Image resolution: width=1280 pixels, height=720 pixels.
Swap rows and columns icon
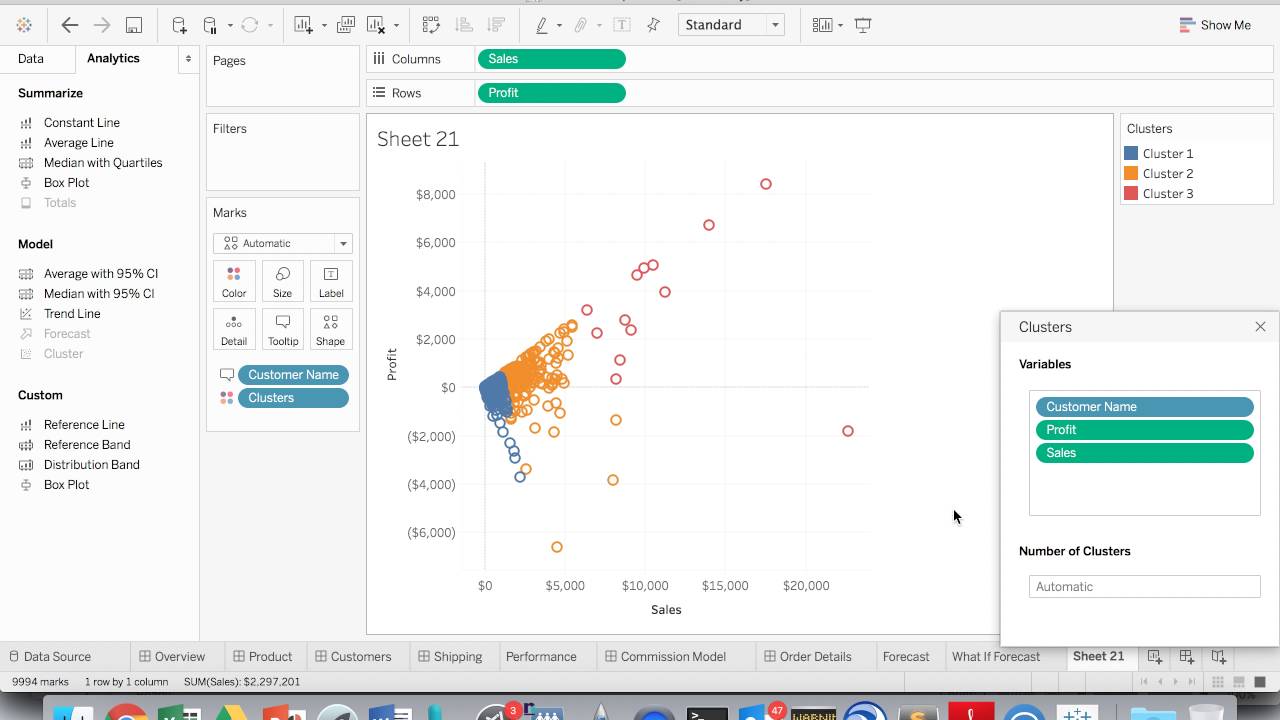431,25
